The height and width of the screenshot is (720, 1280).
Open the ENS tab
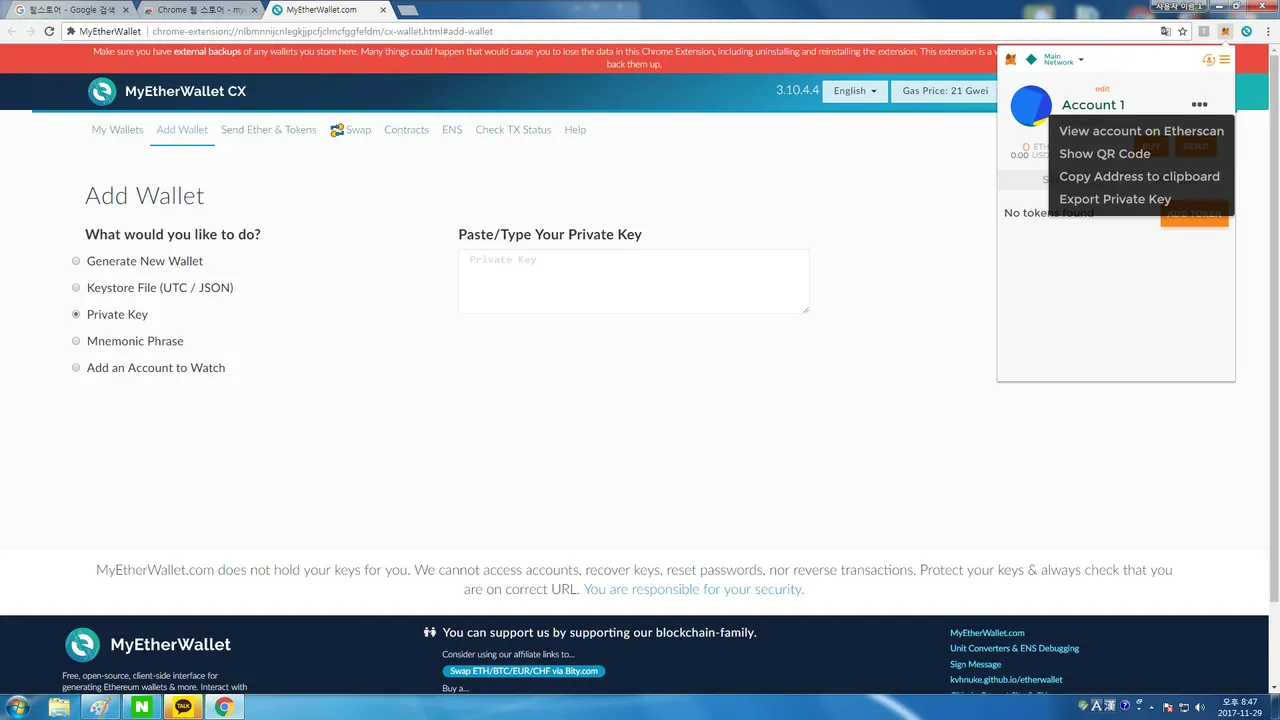pos(452,130)
